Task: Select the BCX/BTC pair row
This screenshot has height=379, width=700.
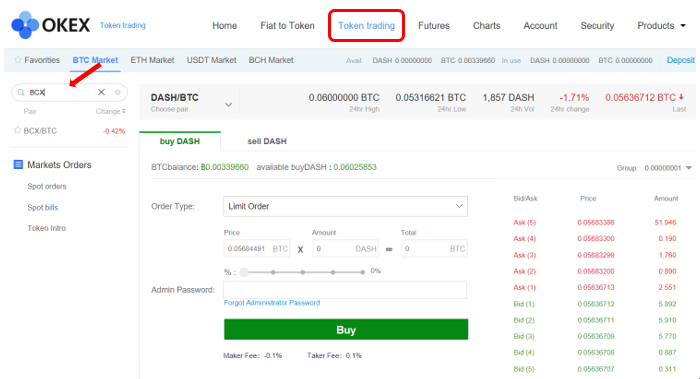Action: [69, 131]
